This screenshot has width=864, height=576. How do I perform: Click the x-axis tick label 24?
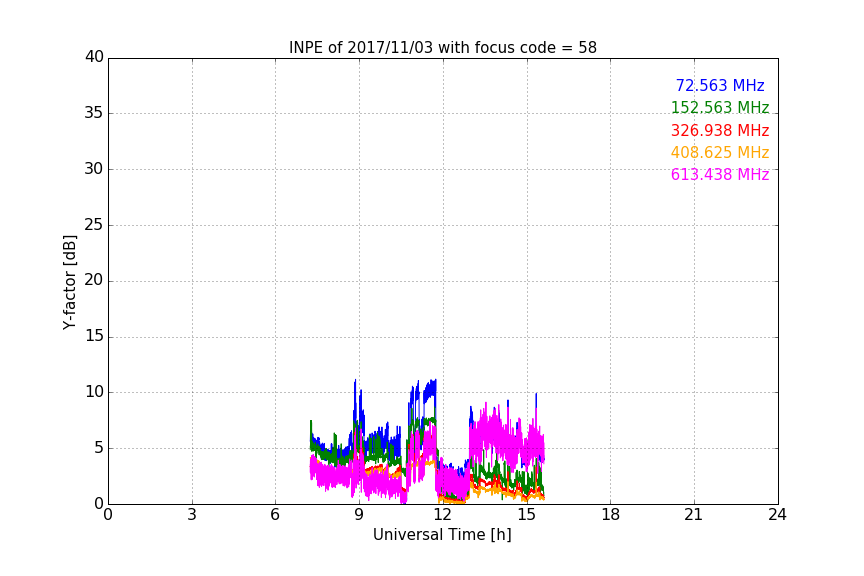pyautogui.click(x=777, y=515)
